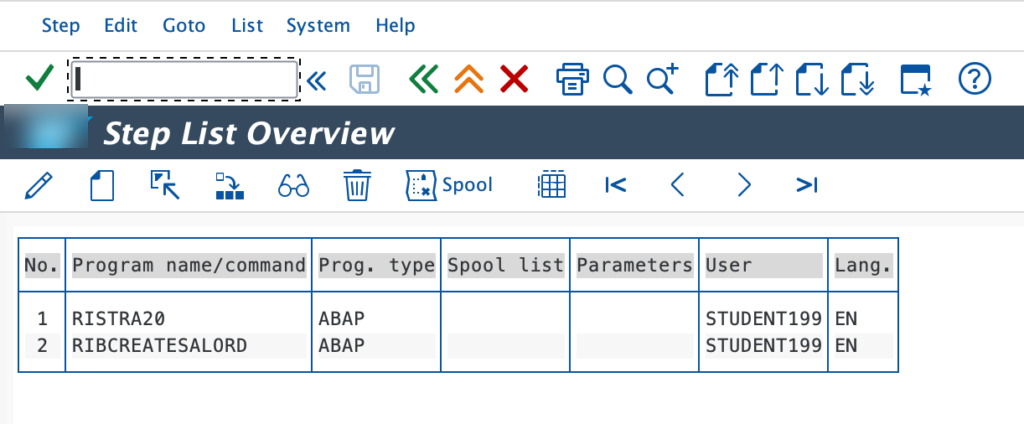Open the Step menu
The image size is (1024, 424).
pos(61,25)
